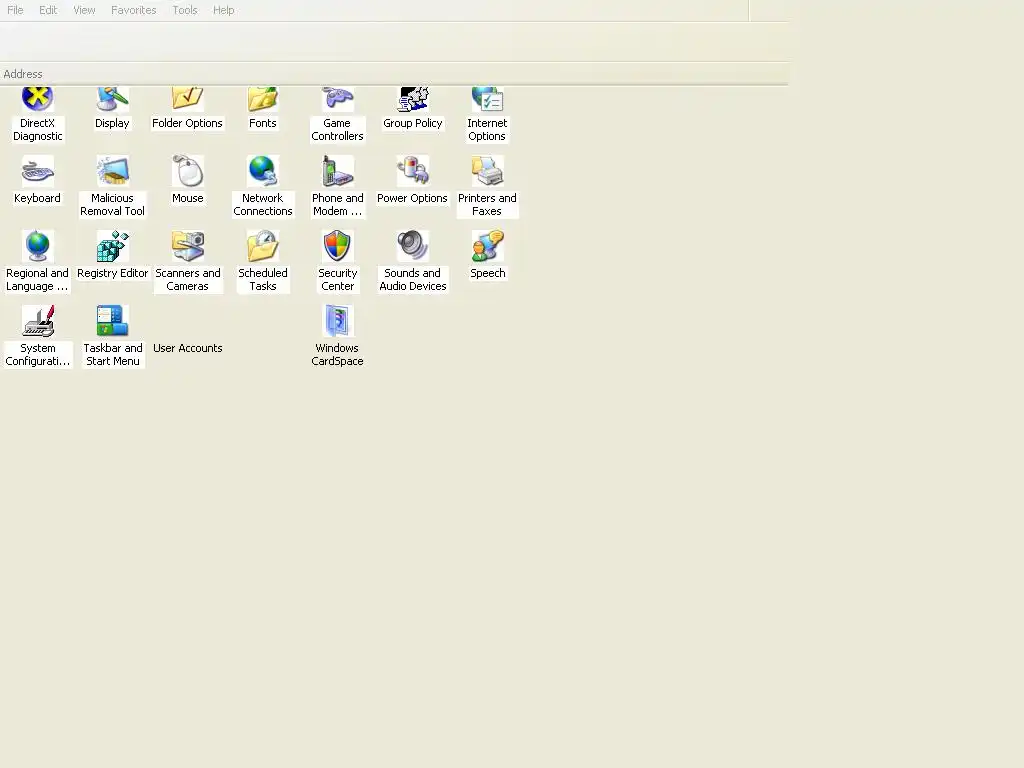The width and height of the screenshot is (1024, 768).
Task: Open the Display control panel icon
Action: click(x=112, y=99)
